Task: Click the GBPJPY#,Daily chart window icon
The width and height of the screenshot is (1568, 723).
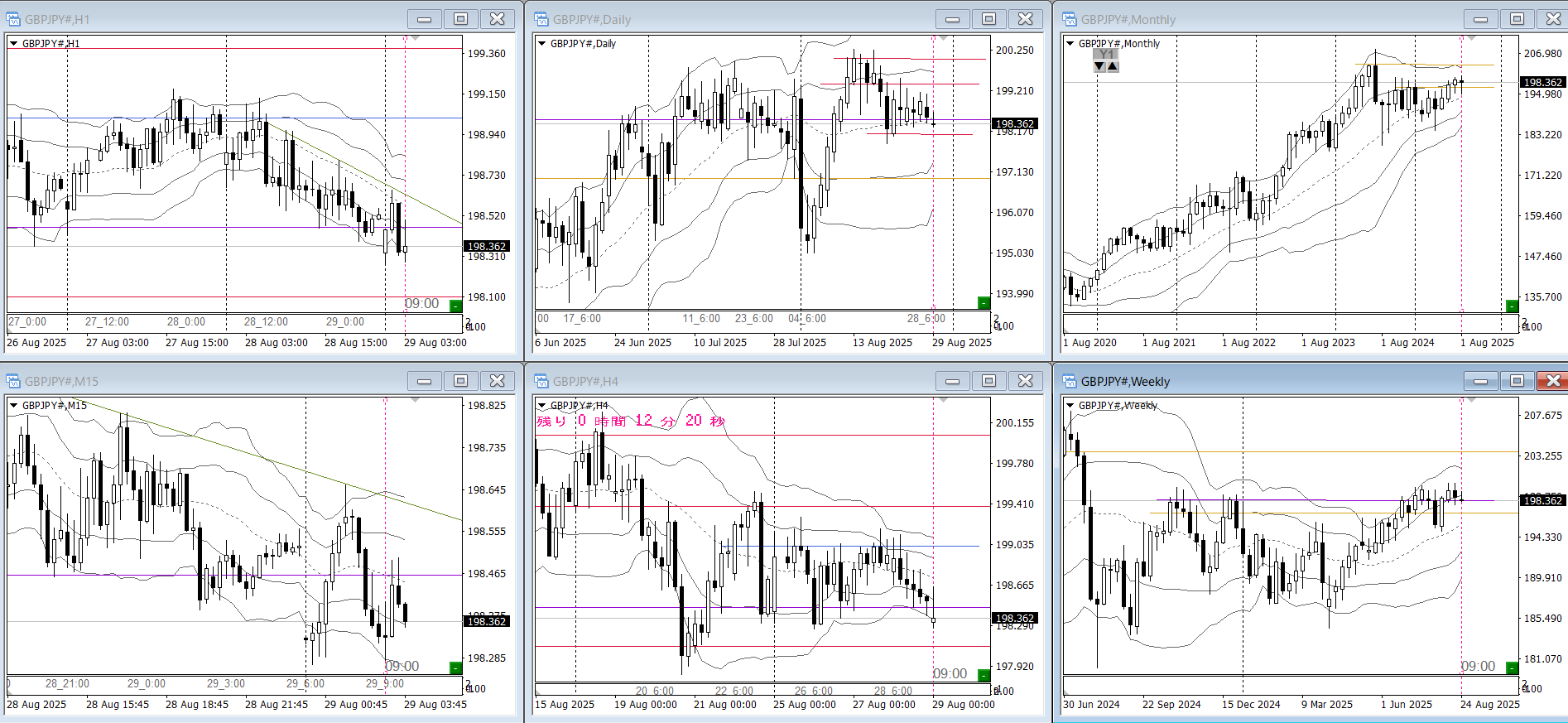Action: click(541, 19)
